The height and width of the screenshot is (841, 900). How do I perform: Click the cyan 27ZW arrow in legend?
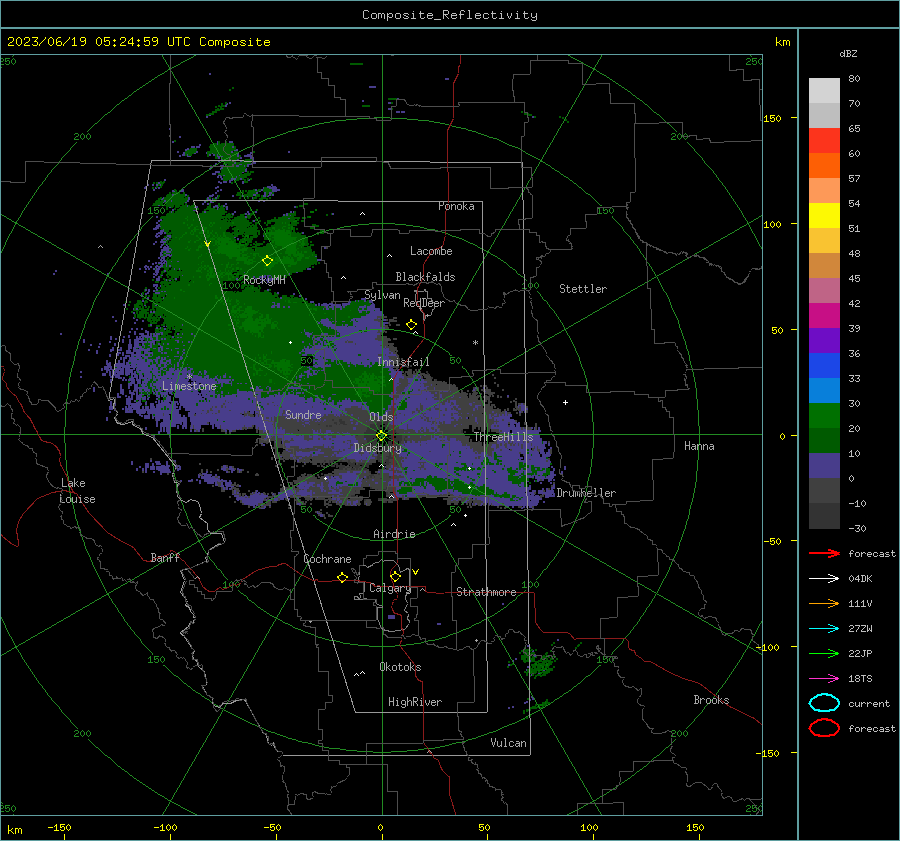[824, 629]
